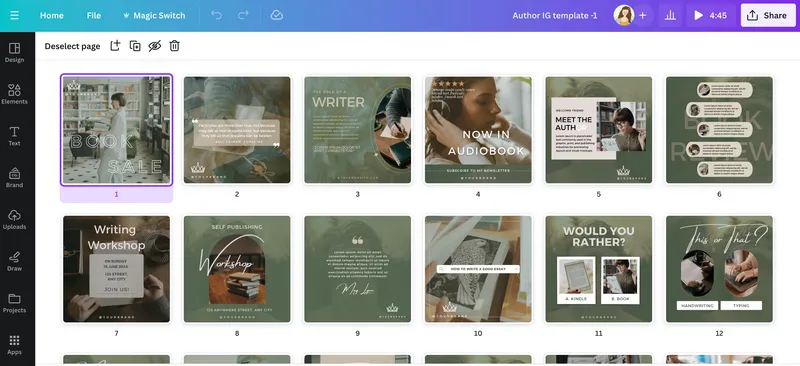Select page 2 quote thumbnail

[237, 130]
